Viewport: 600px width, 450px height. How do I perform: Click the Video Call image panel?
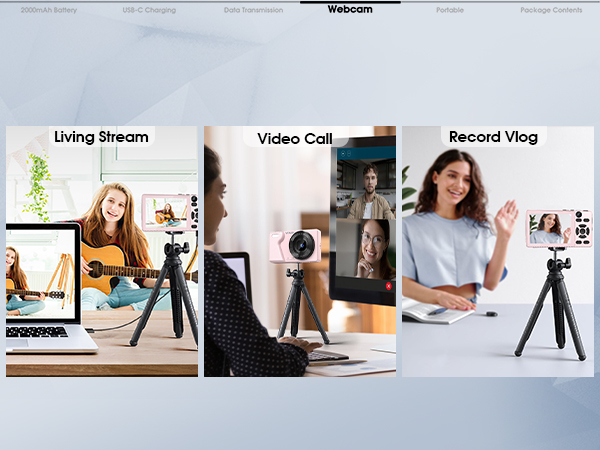point(300,251)
